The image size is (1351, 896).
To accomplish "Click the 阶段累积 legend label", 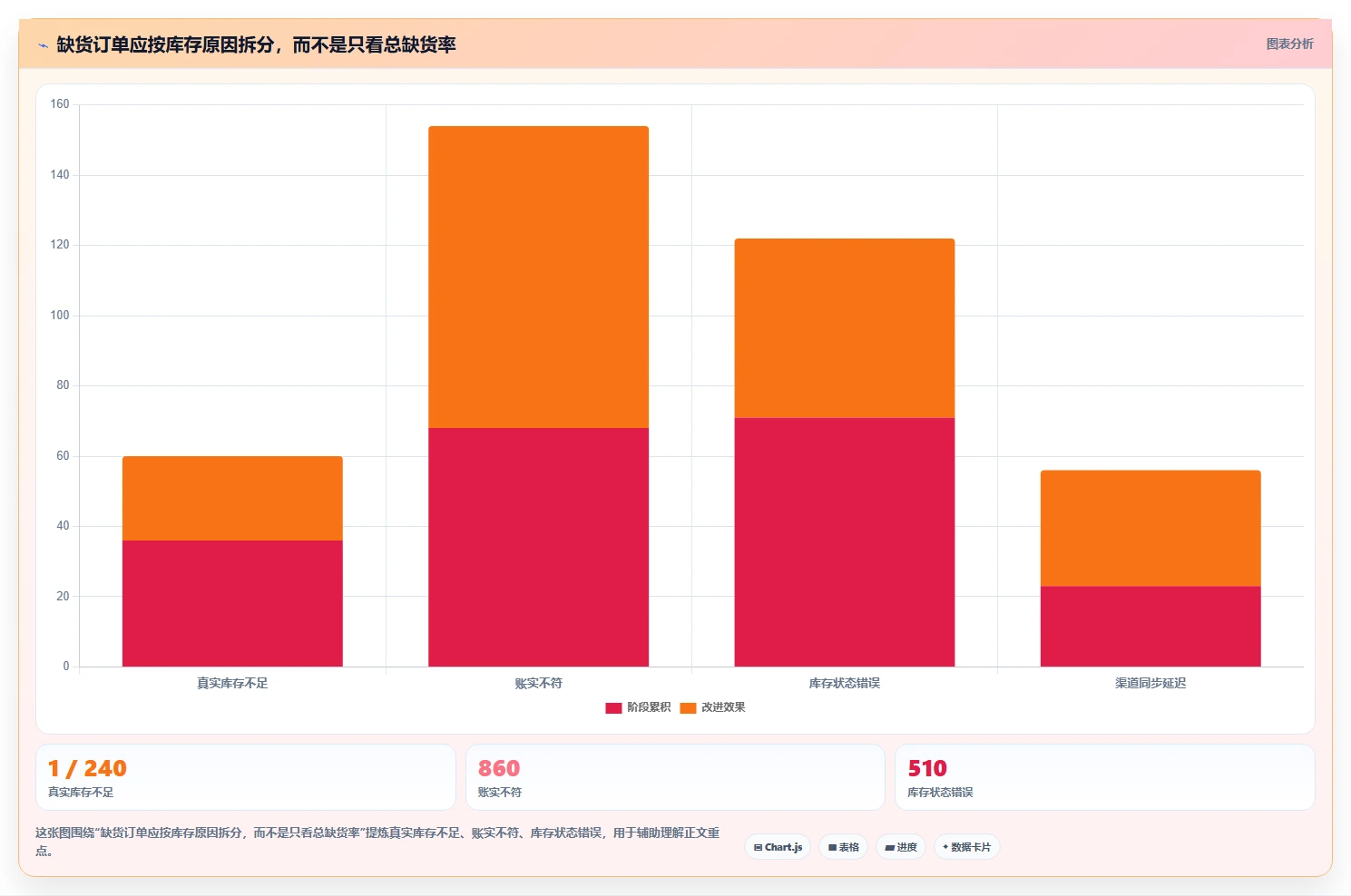I will coord(649,707).
